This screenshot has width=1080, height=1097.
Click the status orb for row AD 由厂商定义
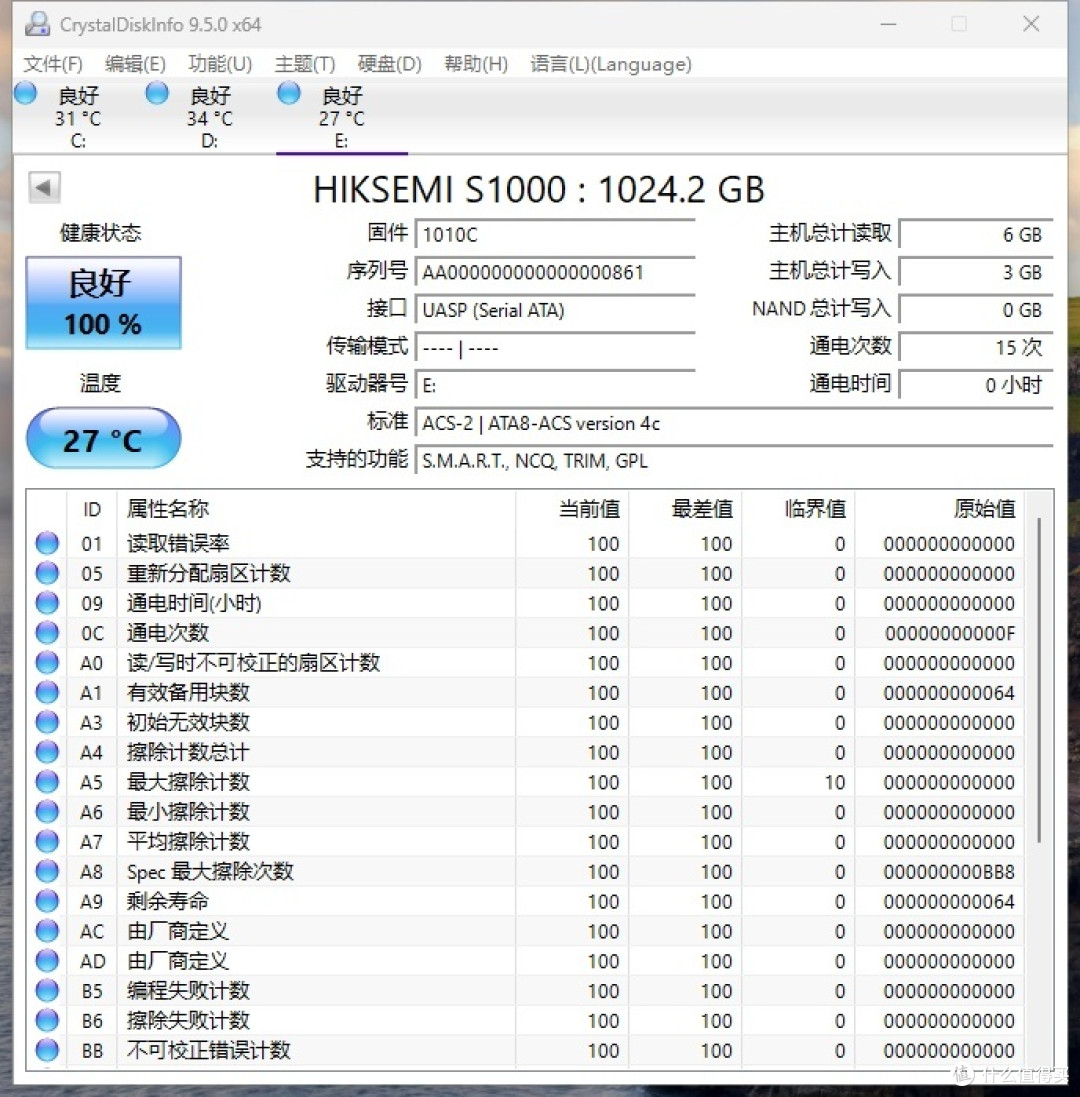tap(47, 961)
